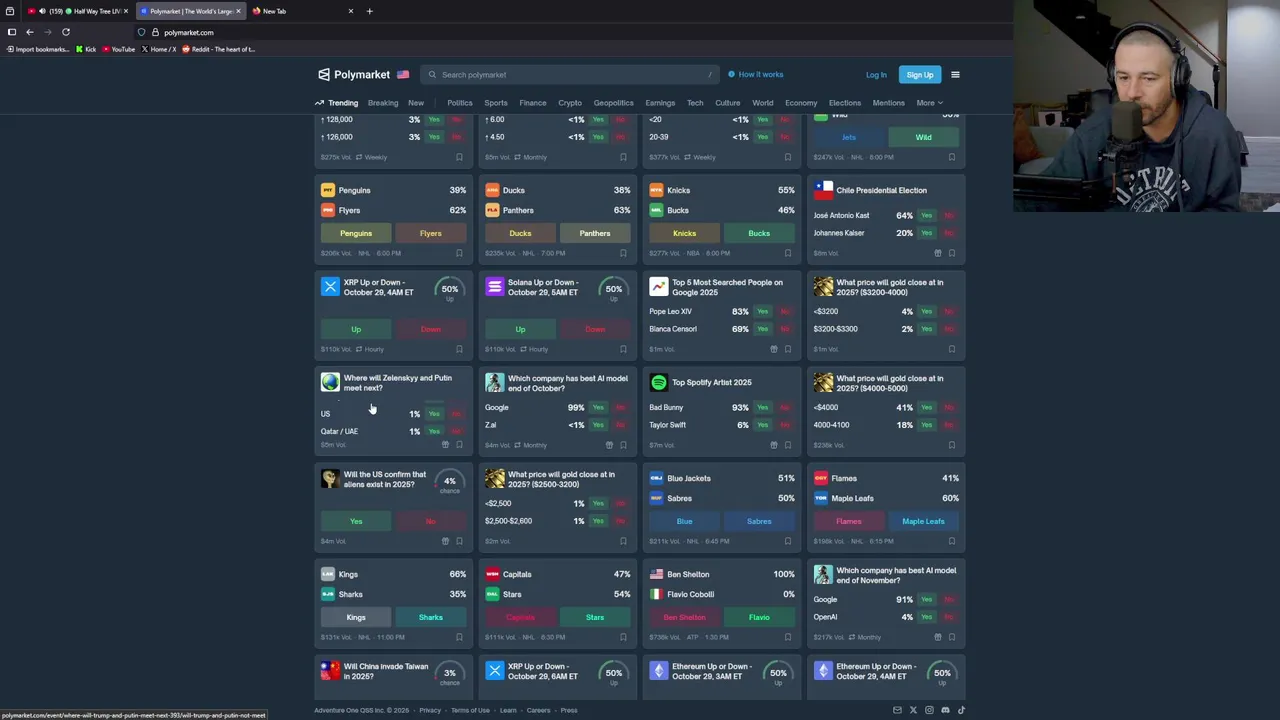Bookmark the Knicks vs Bucks market
1280x720 pixels.
(787, 253)
